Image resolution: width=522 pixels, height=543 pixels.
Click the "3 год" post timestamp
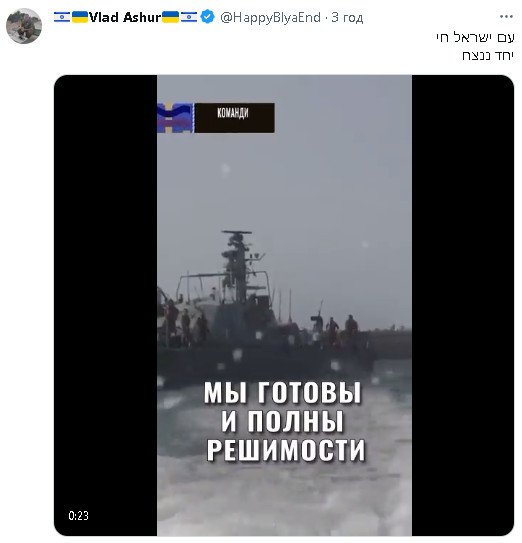[x=347, y=17]
